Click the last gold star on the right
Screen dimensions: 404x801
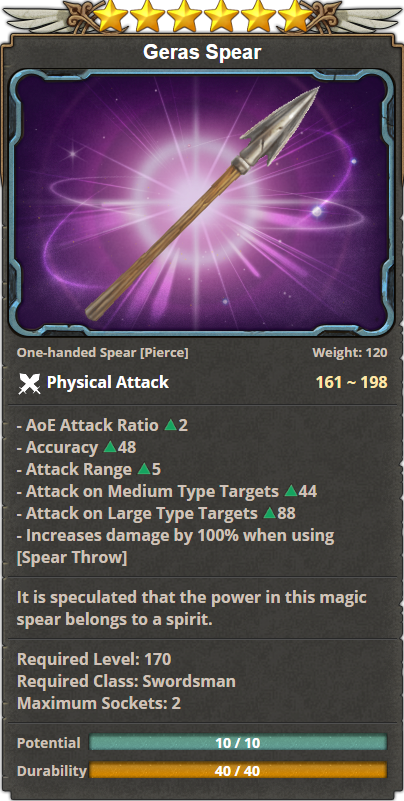[295, 15]
